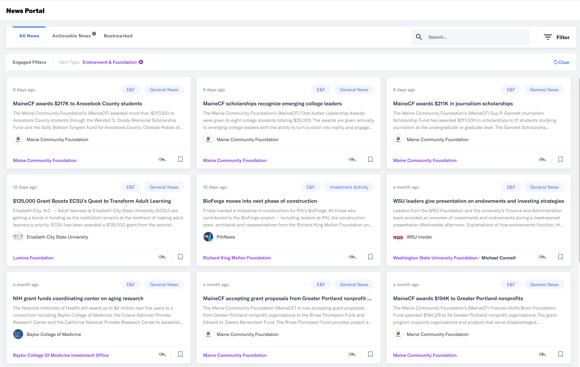This screenshot has height=367, width=580.
Task: Share the BioForge construction article
Action: pyautogui.click(x=352, y=257)
